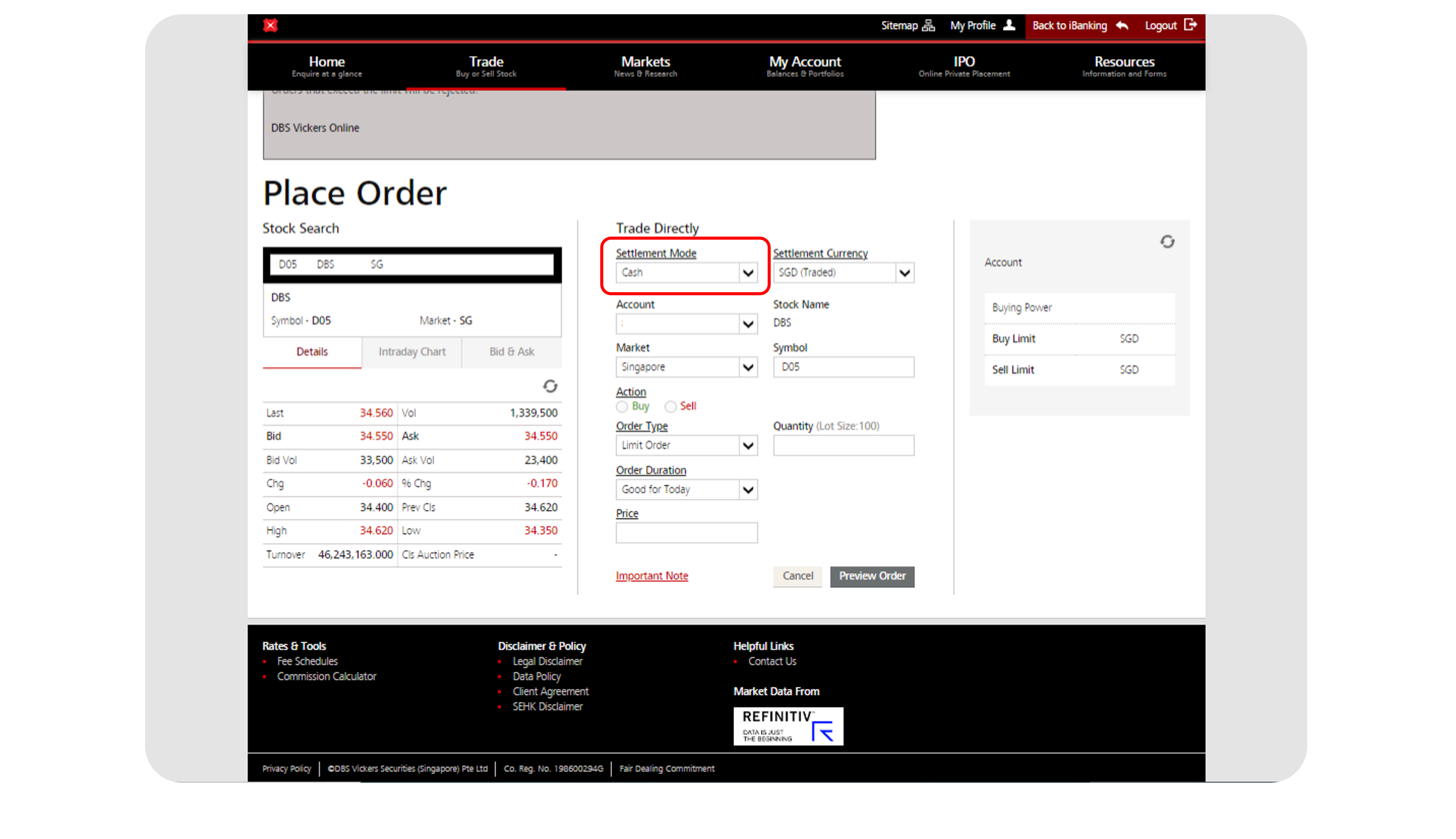Open the Commission Calculator footer link
The width and height of the screenshot is (1456, 839).
click(x=327, y=677)
